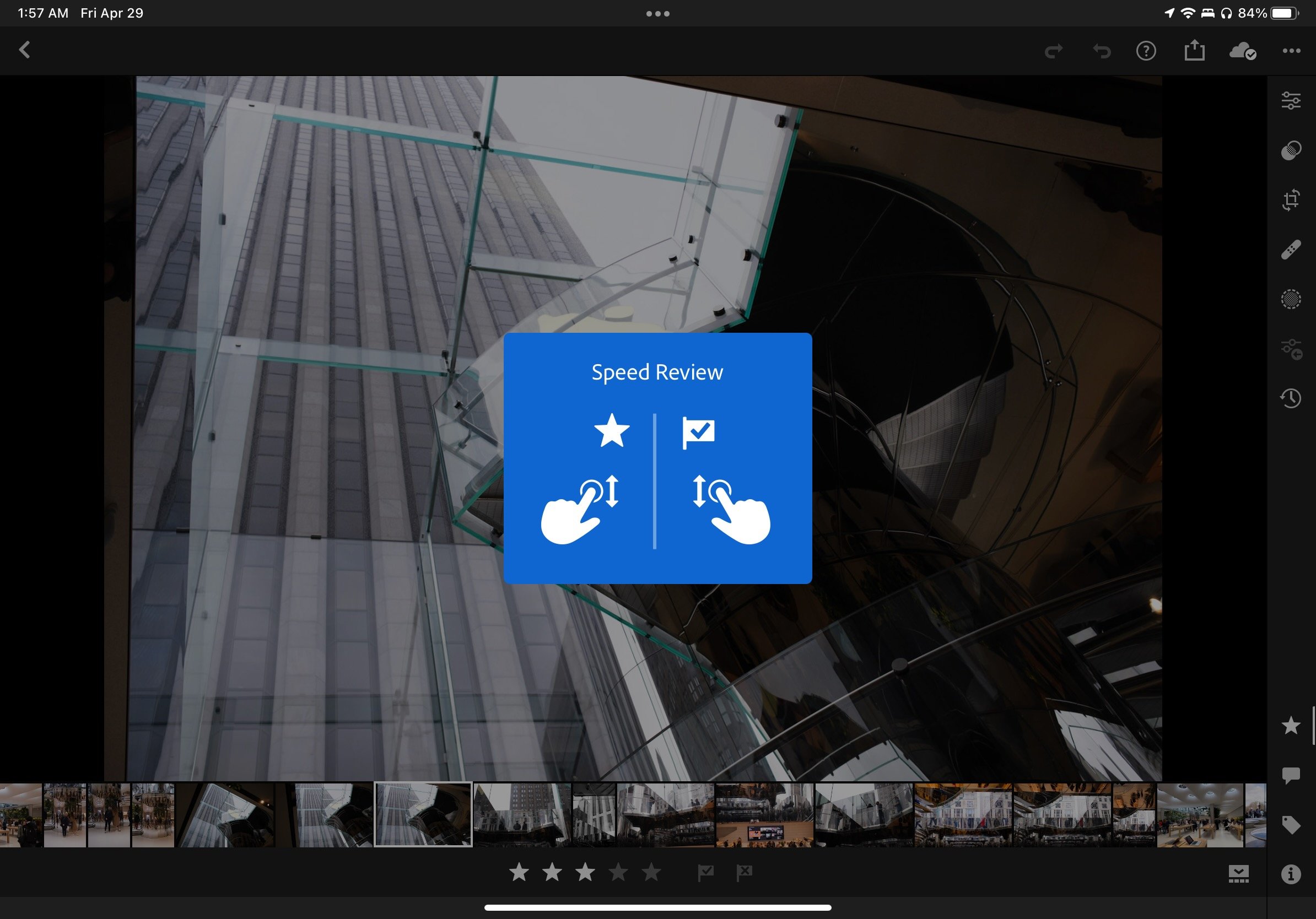Open the Info panel icon
This screenshot has height=919, width=1316.
pyautogui.click(x=1291, y=874)
